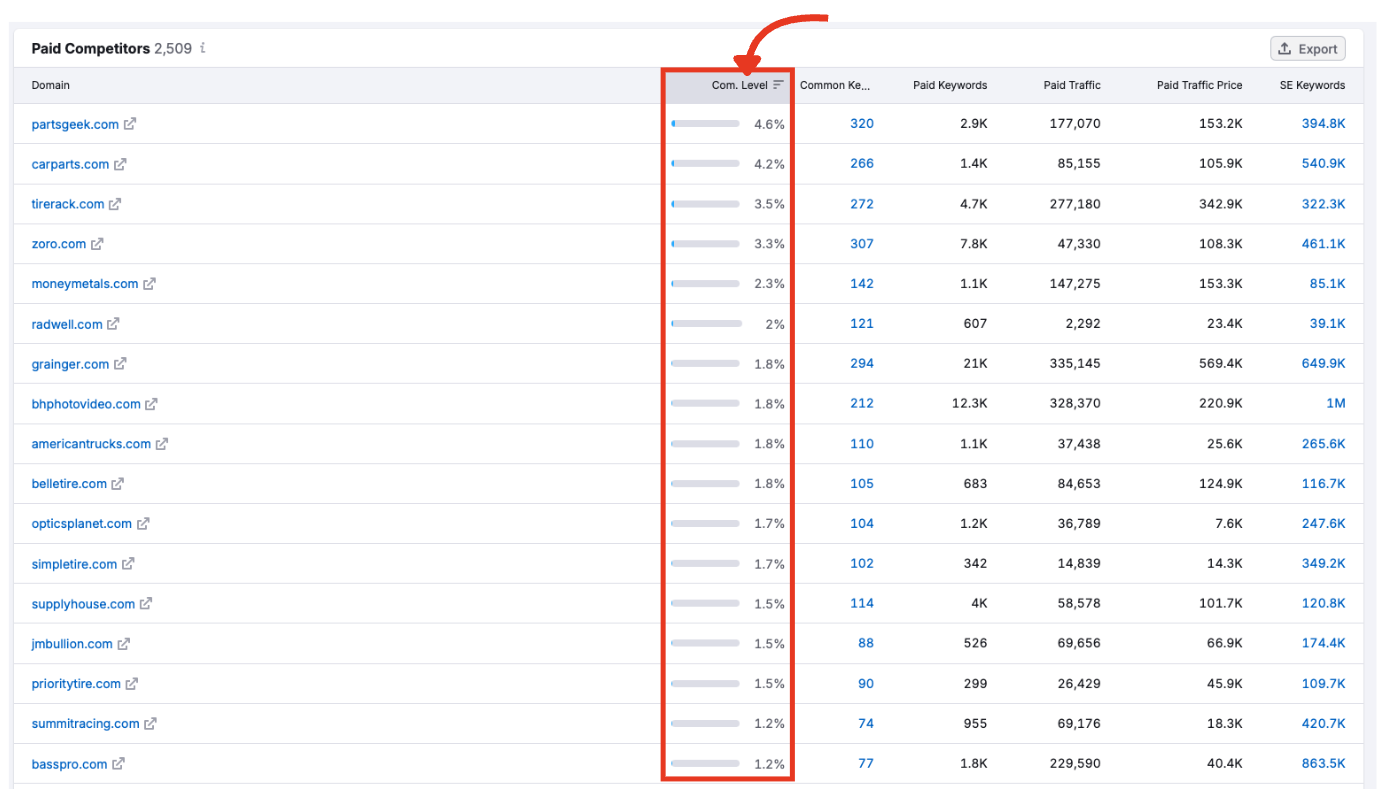Click the Paid Traffic Price column header
The width and height of the screenshot is (1388, 806).
[1199, 85]
